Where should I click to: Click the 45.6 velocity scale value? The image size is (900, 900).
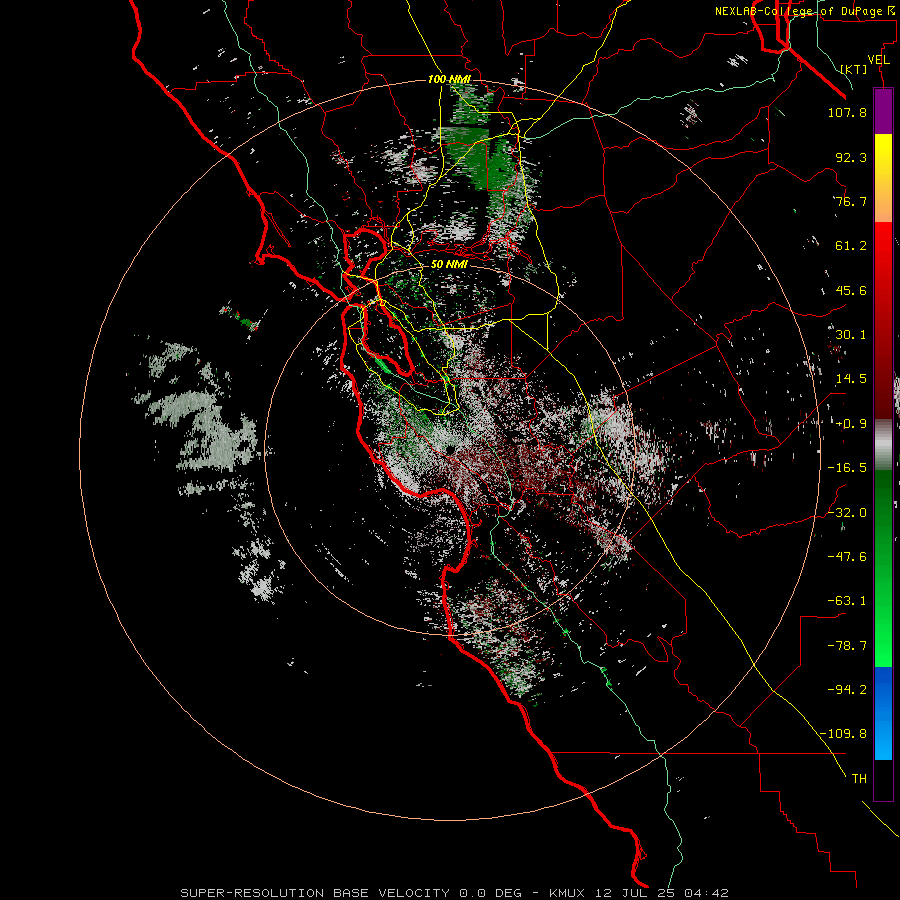[x=851, y=290]
